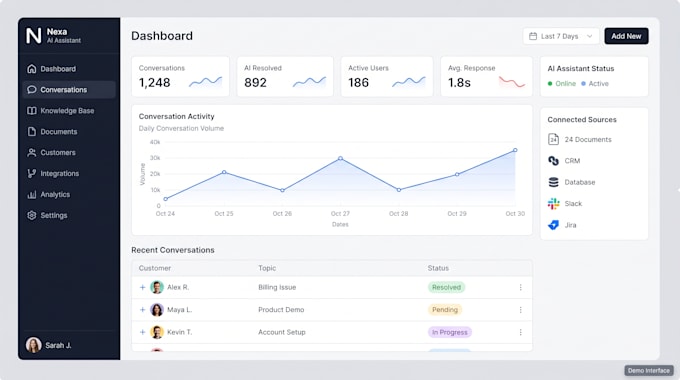Image resolution: width=680 pixels, height=380 pixels.
Task: Open more options for Alex R. row
Action: pos(520,287)
